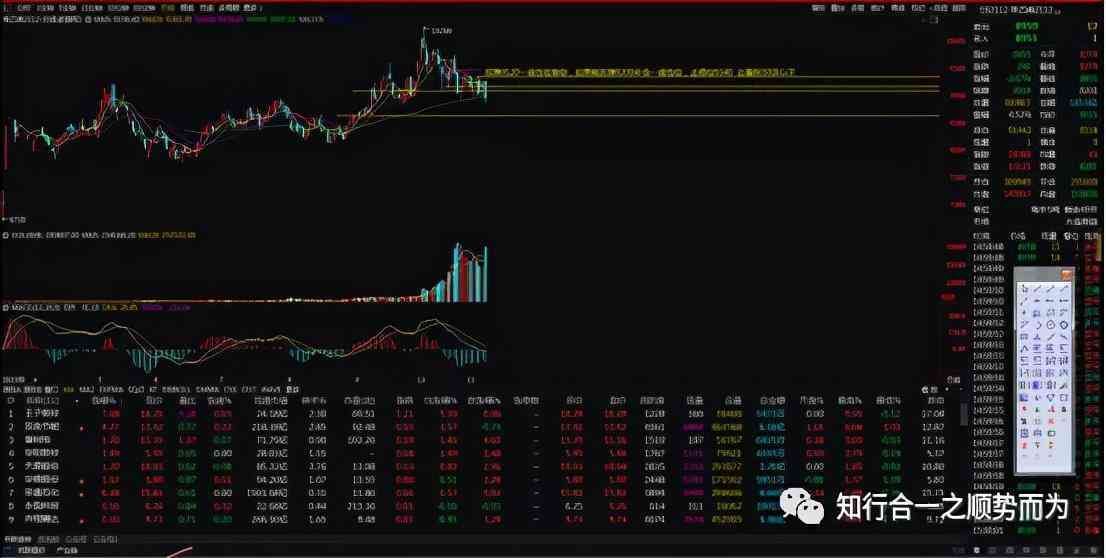Select the first stock row in the list

coord(40,412)
